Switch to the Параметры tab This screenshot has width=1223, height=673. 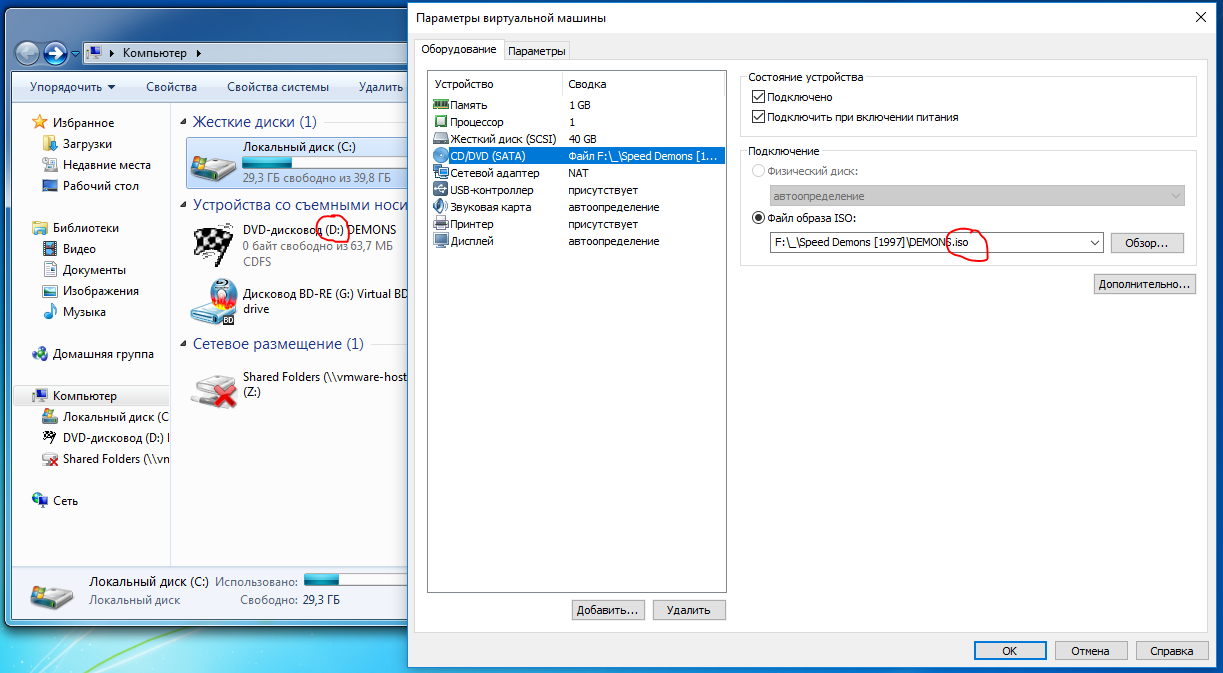coord(537,51)
